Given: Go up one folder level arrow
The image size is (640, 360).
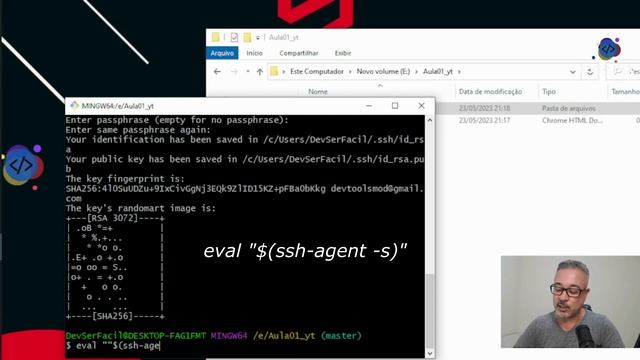Looking at the screenshot, I should coord(260,72).
